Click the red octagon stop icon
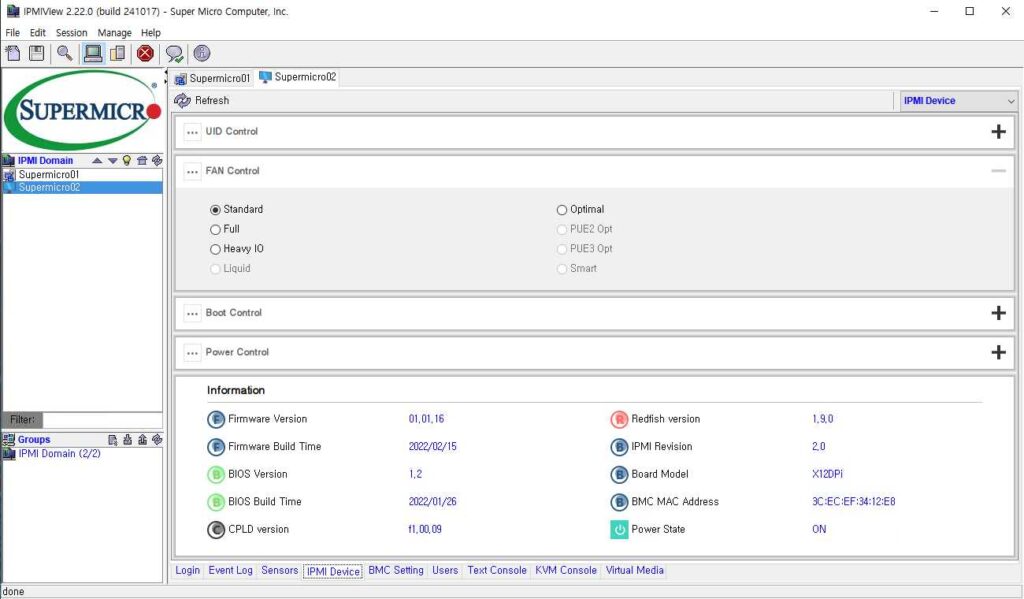 tap(146, 54)
